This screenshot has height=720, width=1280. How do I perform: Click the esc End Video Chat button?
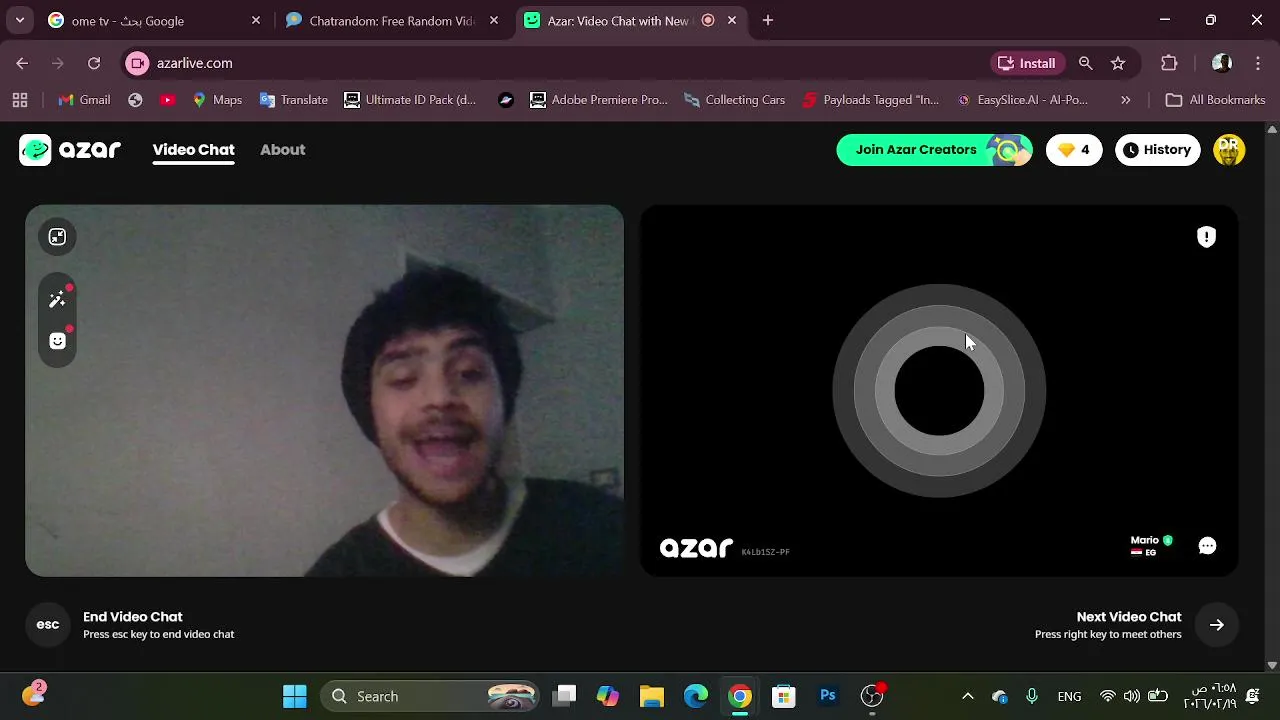coord(48,625)
